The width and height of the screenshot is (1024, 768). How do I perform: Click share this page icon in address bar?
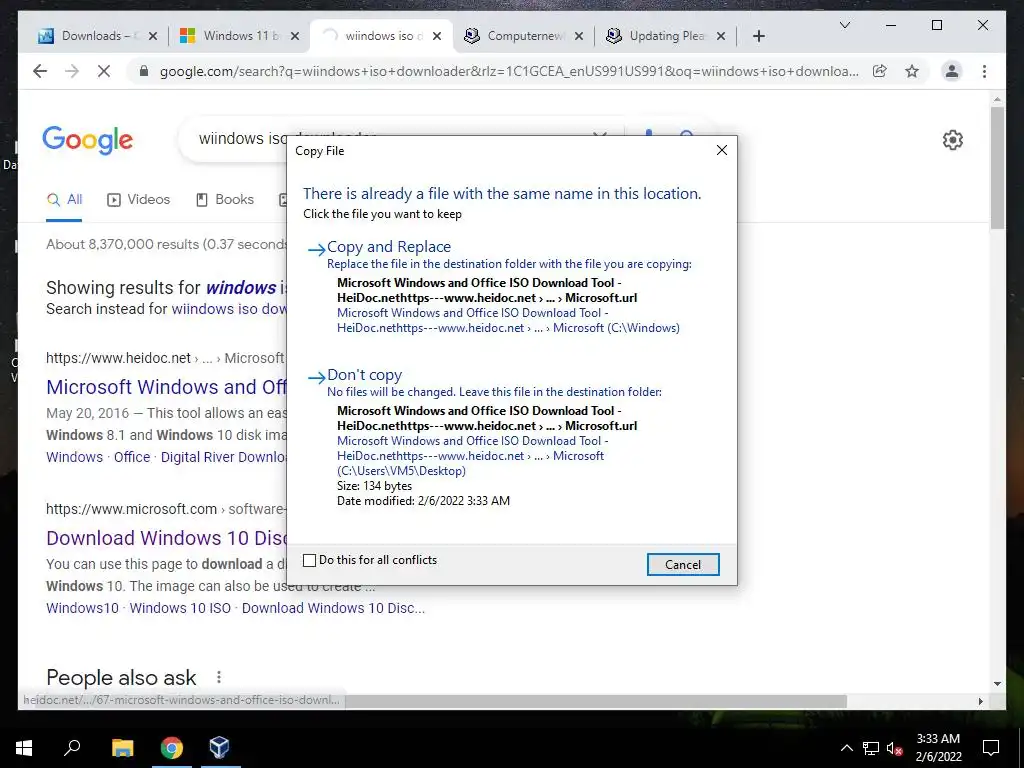click(x=880, y=71)
